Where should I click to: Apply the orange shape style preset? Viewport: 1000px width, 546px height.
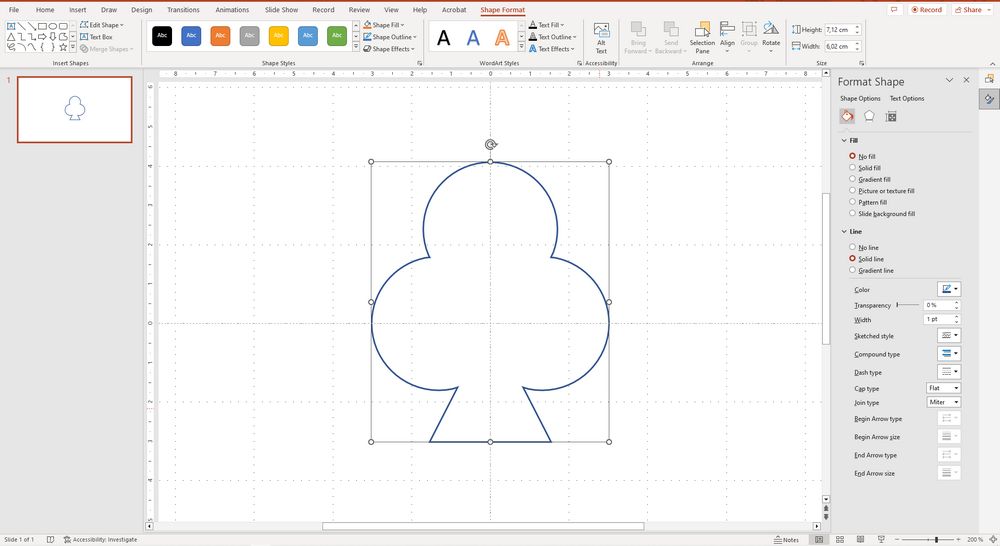(220, 36)
